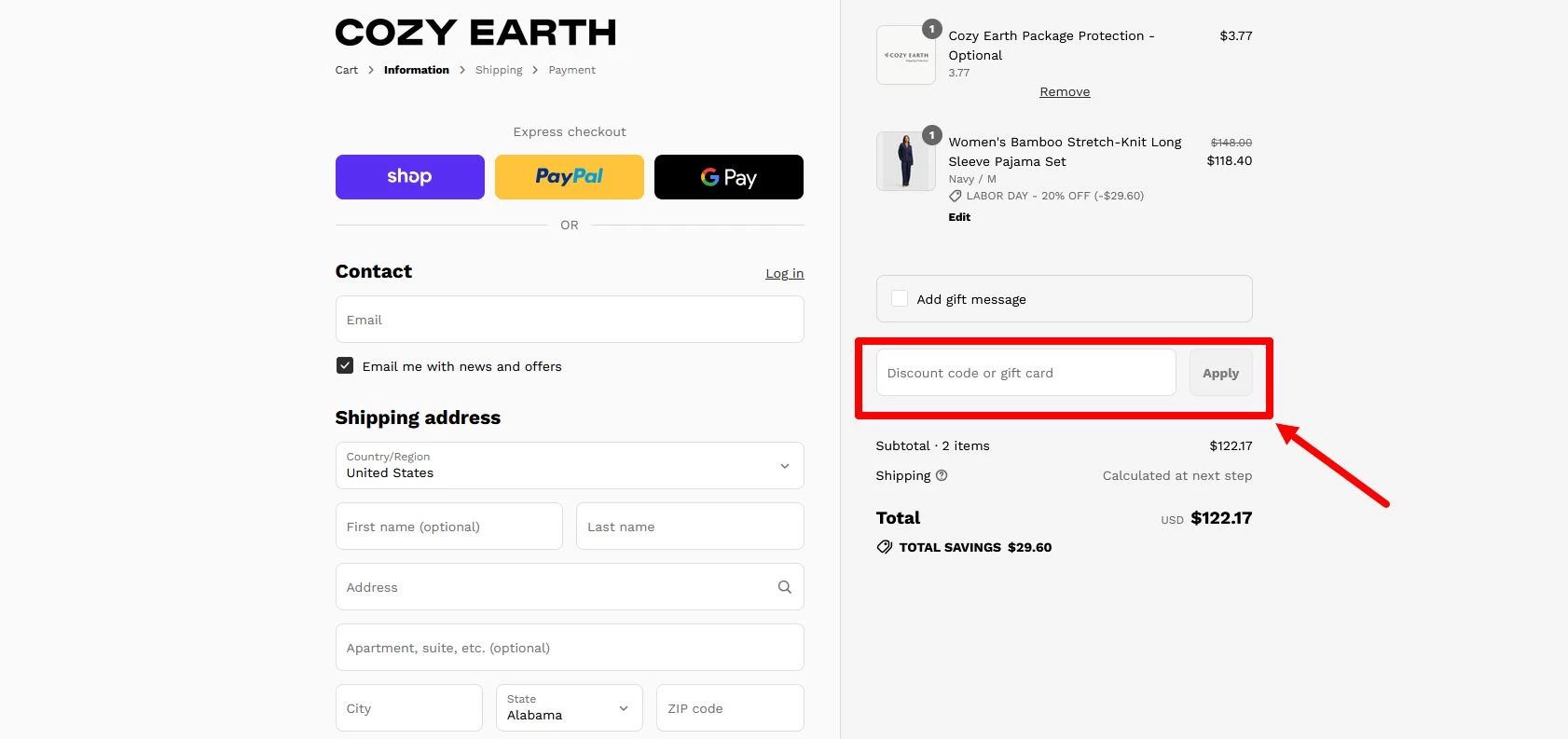Click the Total amount $122.17
The width and height of the screenshot is (1568, 739).
point(1221,518)
